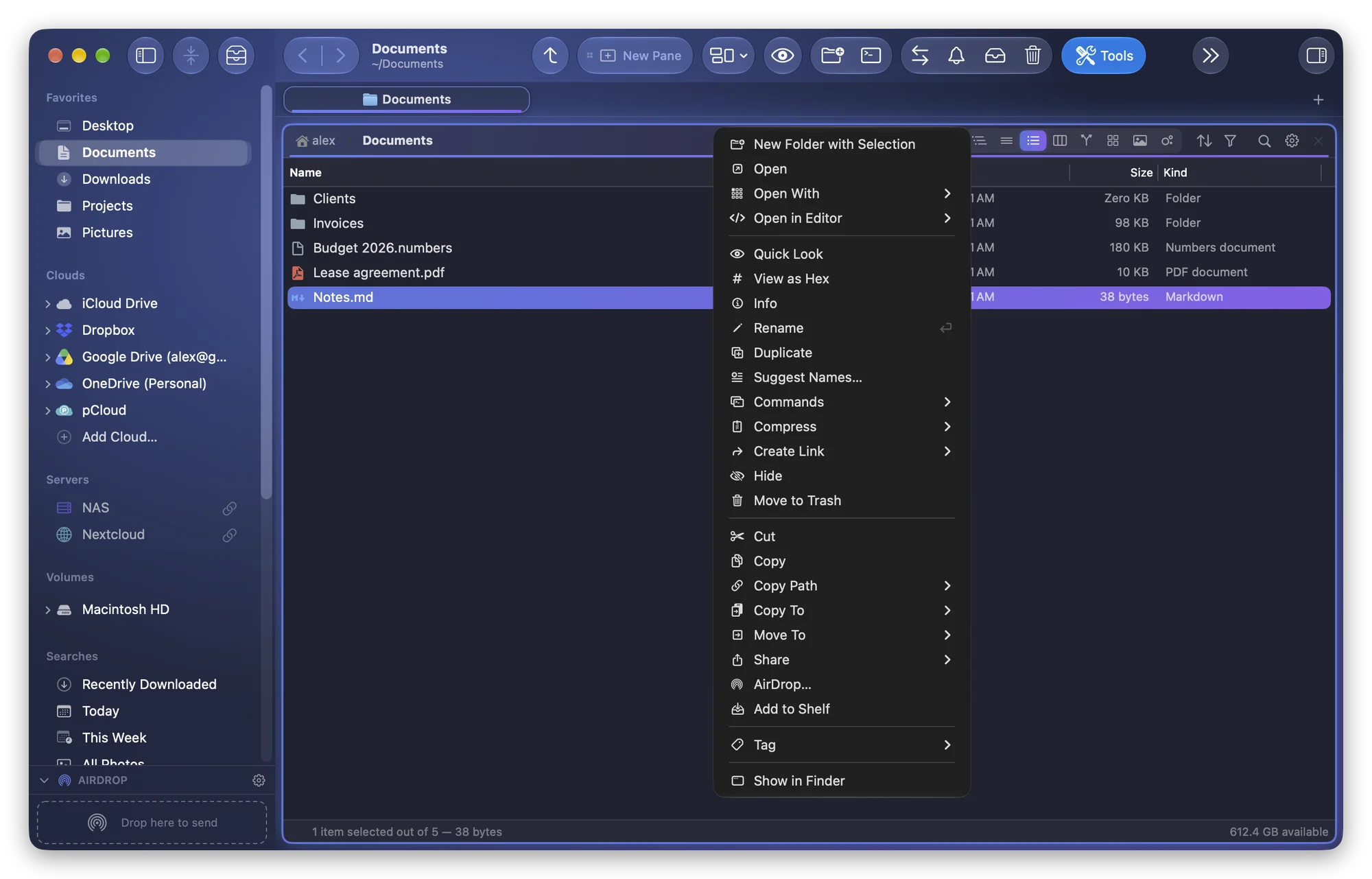Viewport: 1372px width, 879px height.
Task: Open the pane settings gear
Action: point(1292,141)
